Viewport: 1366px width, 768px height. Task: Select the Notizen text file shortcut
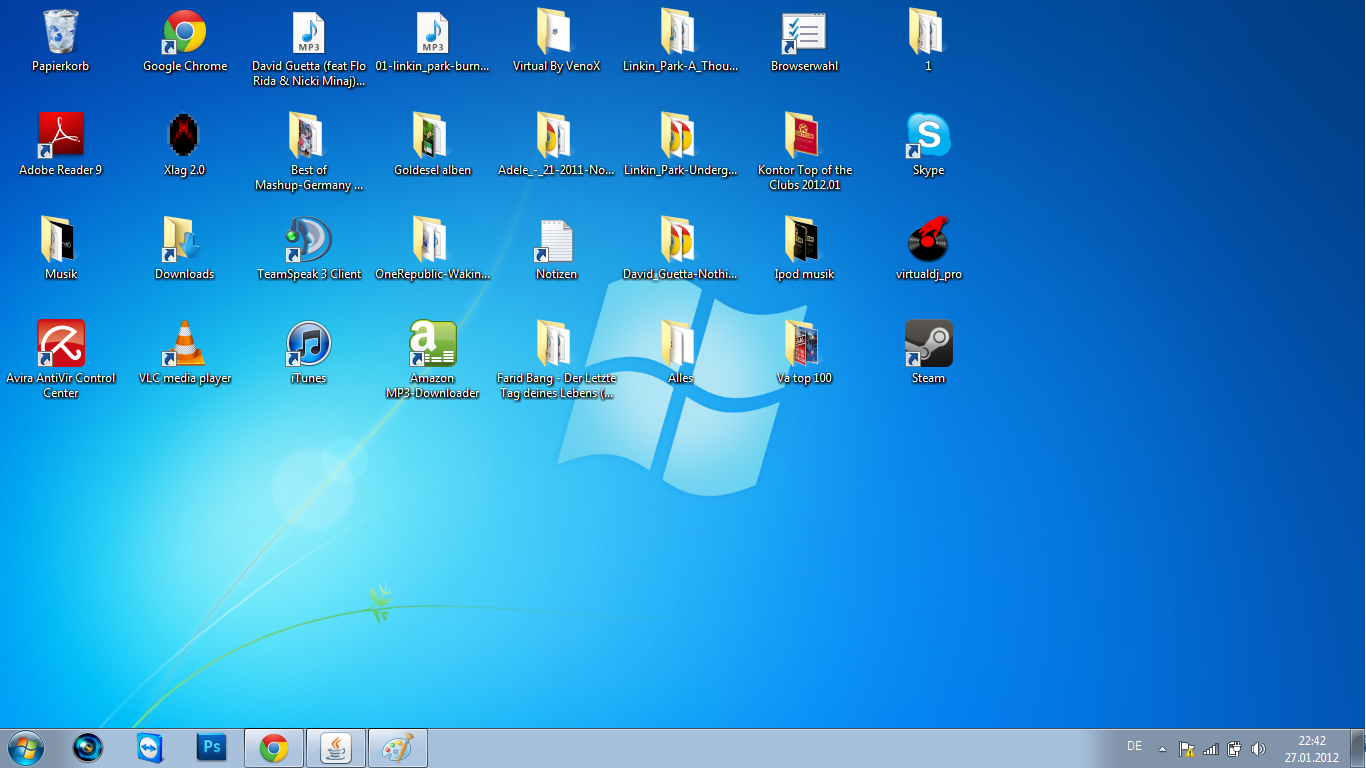pos(556,241)
